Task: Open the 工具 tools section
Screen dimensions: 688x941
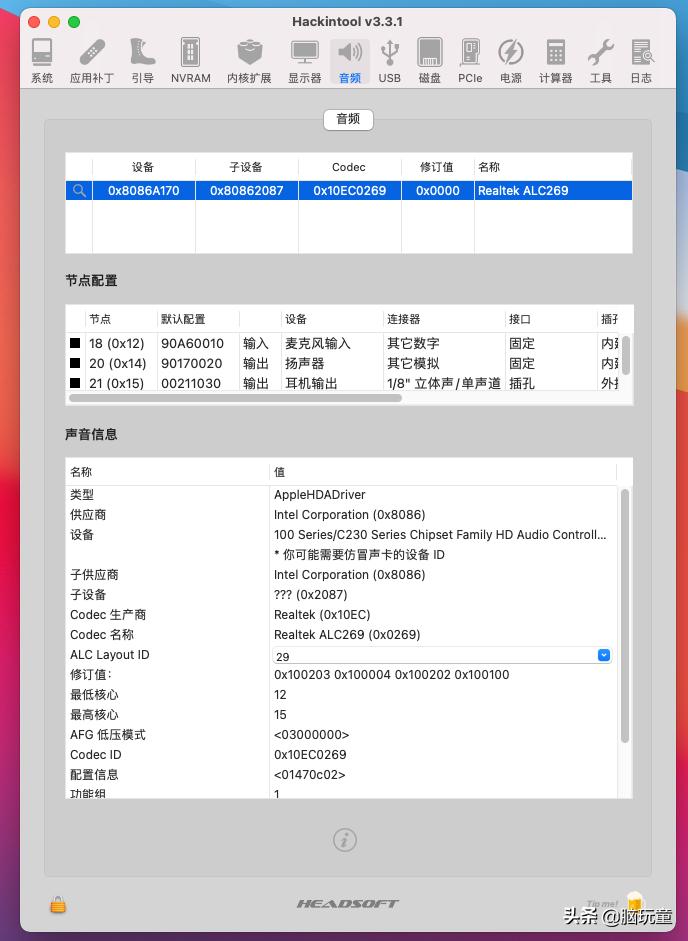Action: pyautogui.click(x=600, y=61)
